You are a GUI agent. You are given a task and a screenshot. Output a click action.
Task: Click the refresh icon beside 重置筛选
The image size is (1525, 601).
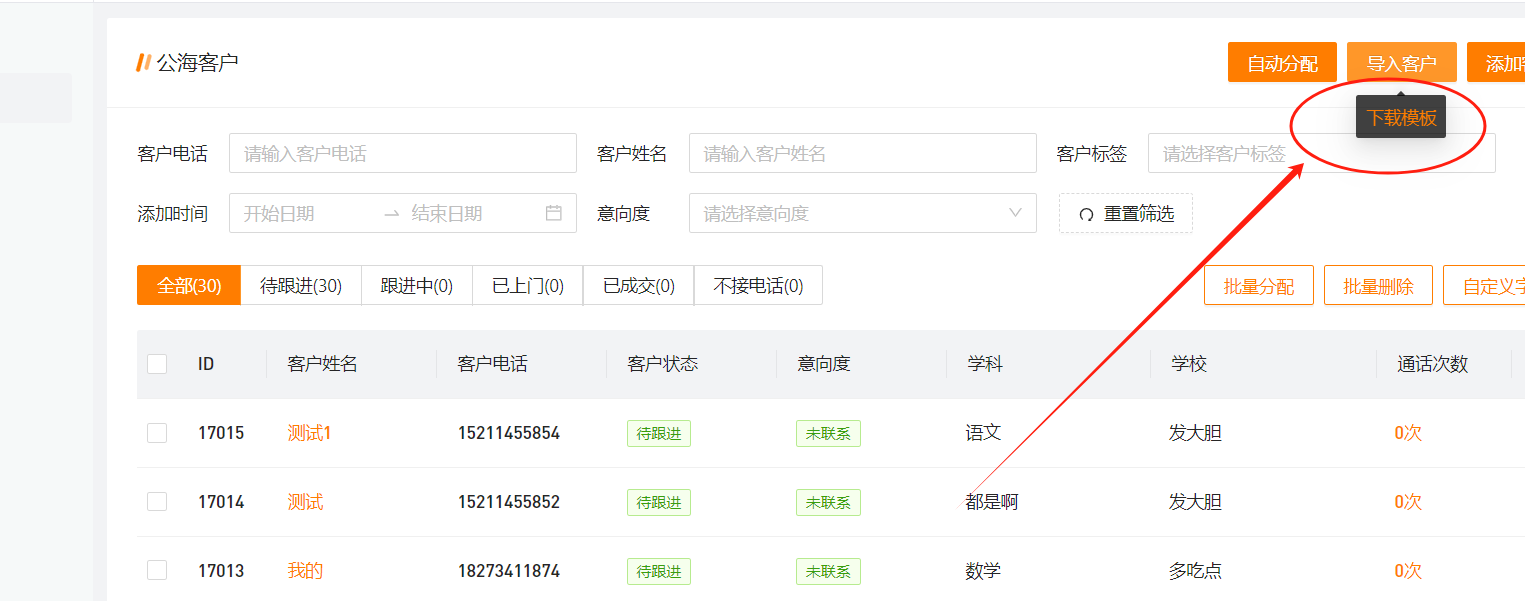[x=1085, y=213]
